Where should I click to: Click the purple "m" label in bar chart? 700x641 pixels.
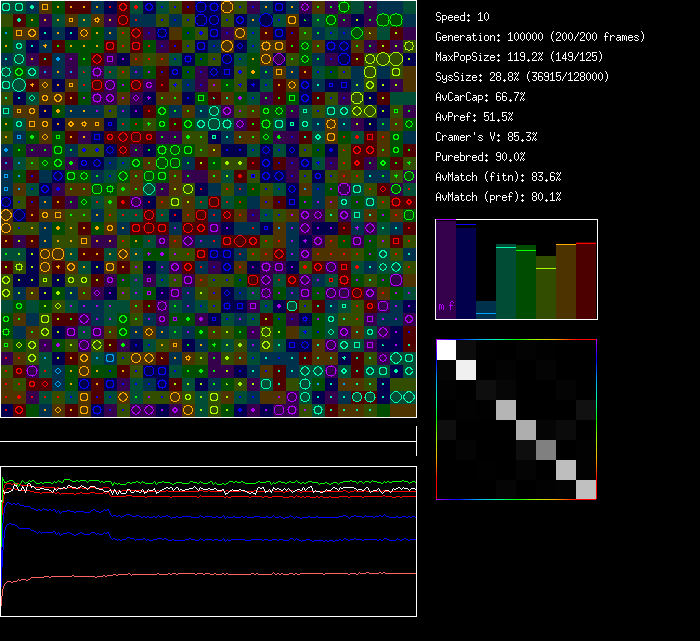pos(441,305)
